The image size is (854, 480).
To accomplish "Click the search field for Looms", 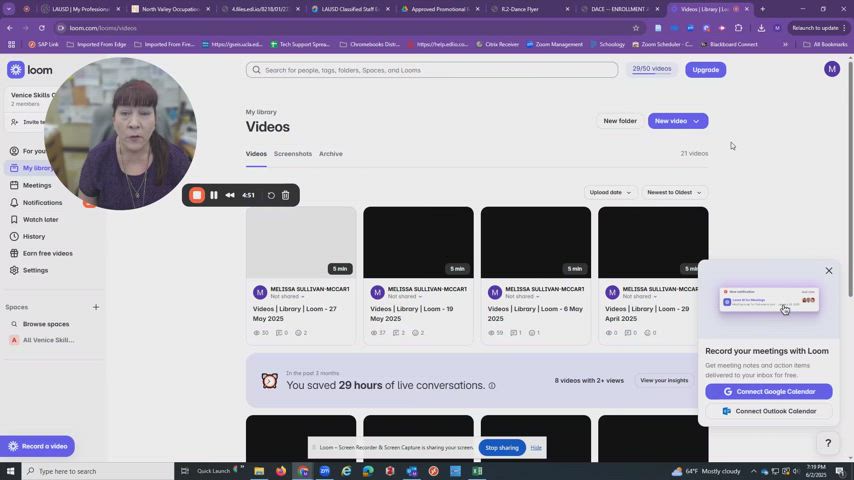I will click(432, 70).
